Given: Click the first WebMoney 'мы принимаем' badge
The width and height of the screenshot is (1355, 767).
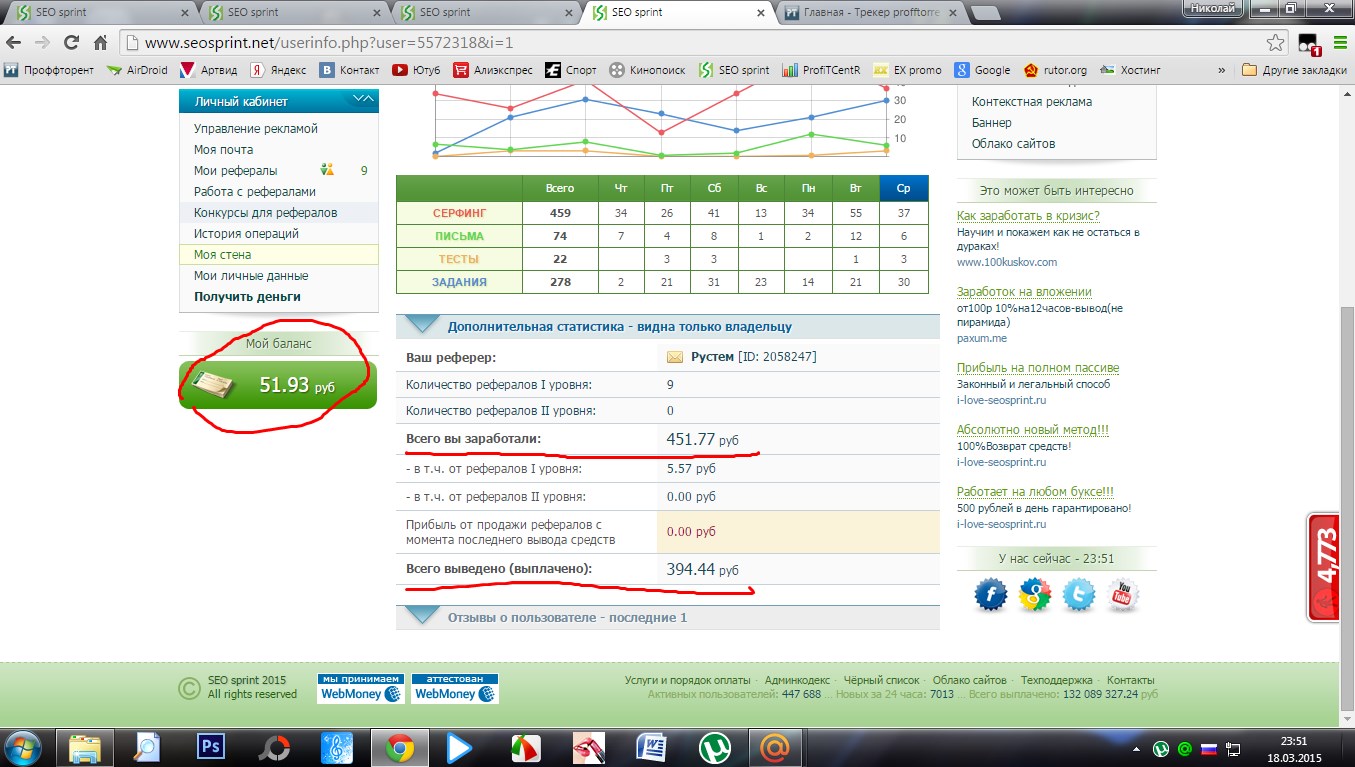Looking at the screenshot, I should pos(361,688).
